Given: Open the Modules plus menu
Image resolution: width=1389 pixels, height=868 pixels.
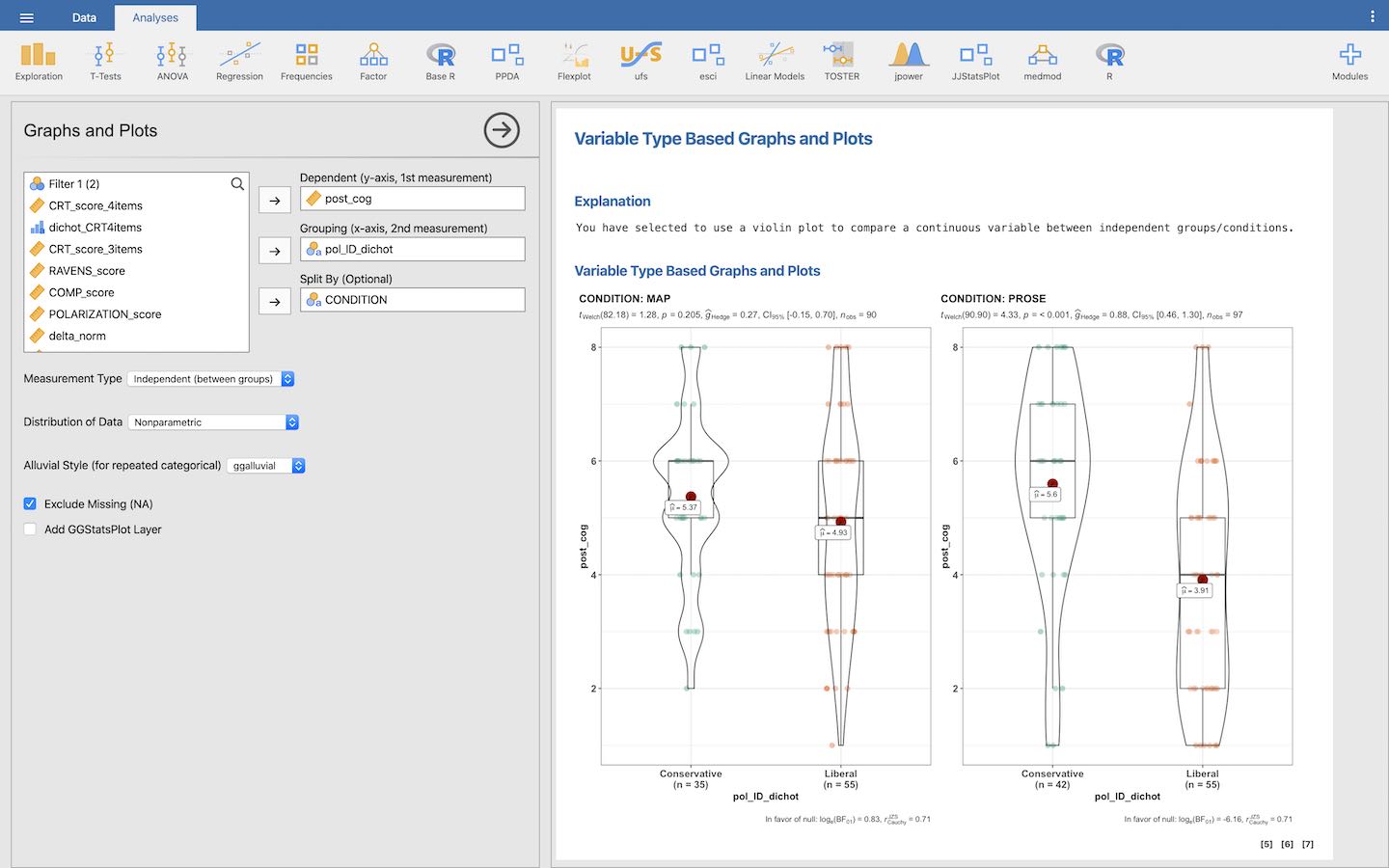Looking at the screenshot, I should (x=1349, y=62).
